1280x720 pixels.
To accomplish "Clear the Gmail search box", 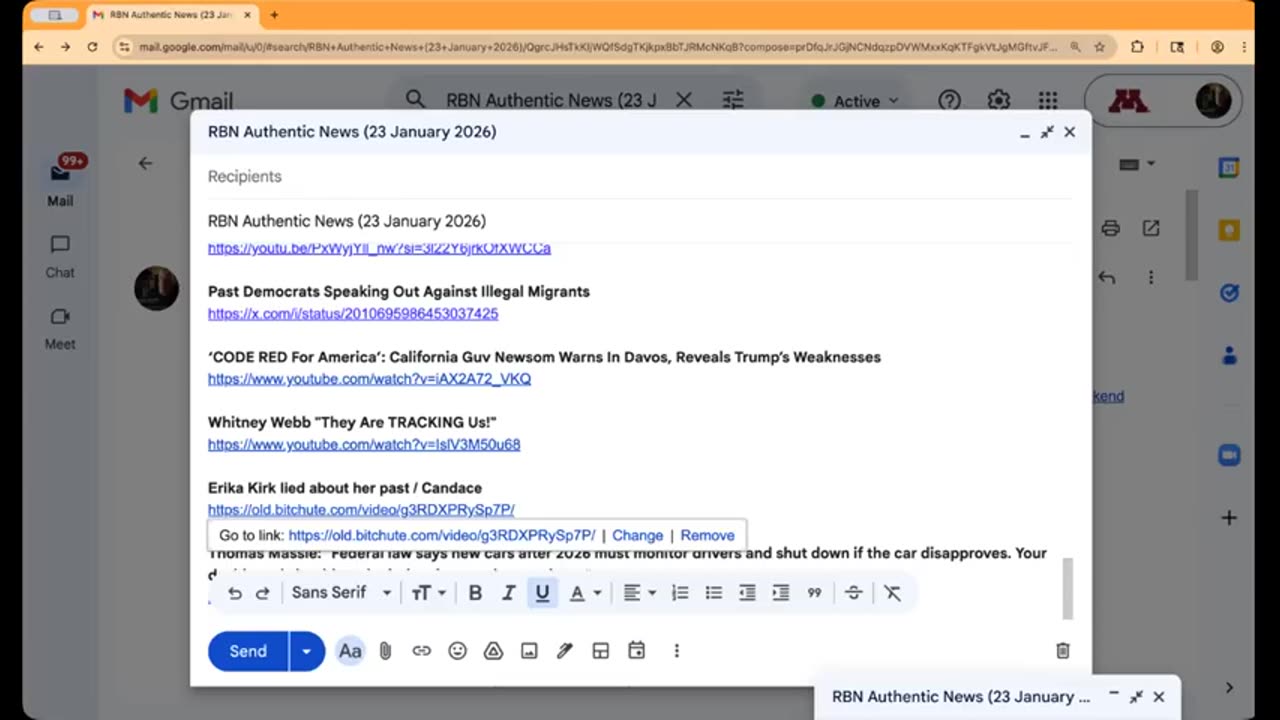I will (x=684, y=100).
